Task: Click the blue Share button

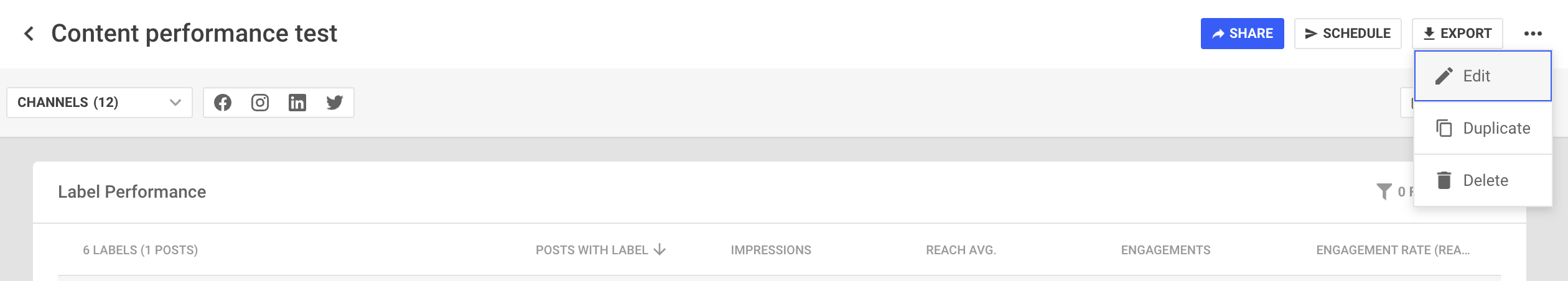Action: (x=1242, y=34)
